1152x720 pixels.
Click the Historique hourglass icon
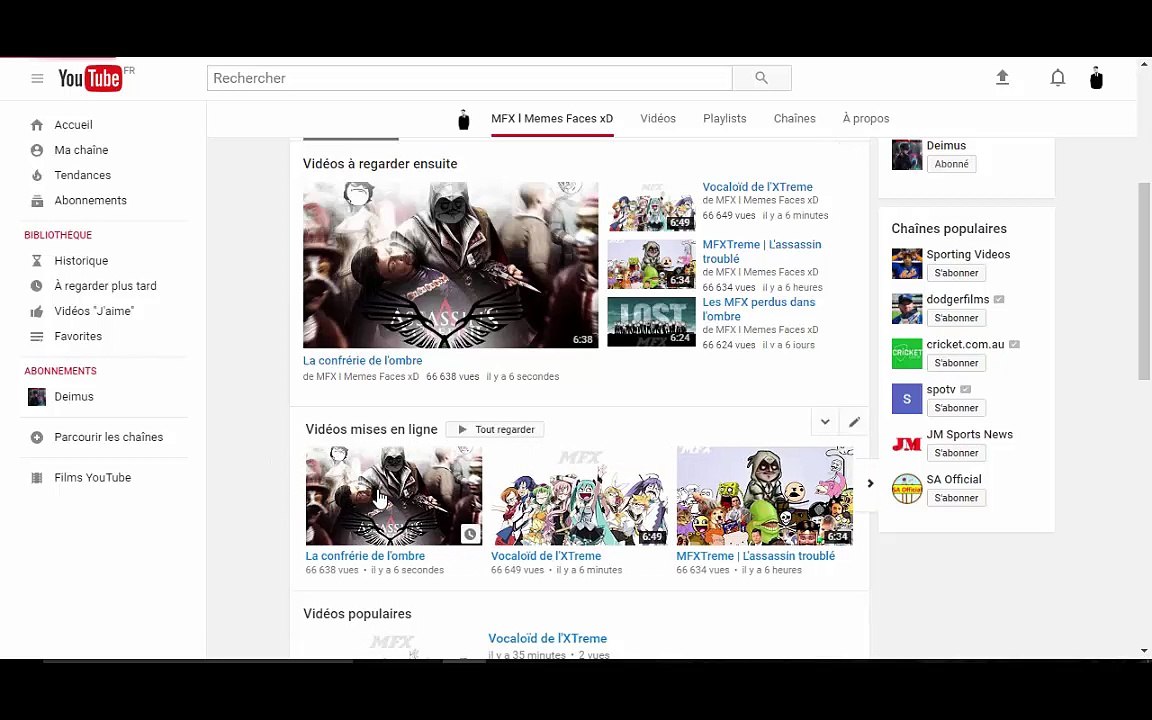coord(37,261)
